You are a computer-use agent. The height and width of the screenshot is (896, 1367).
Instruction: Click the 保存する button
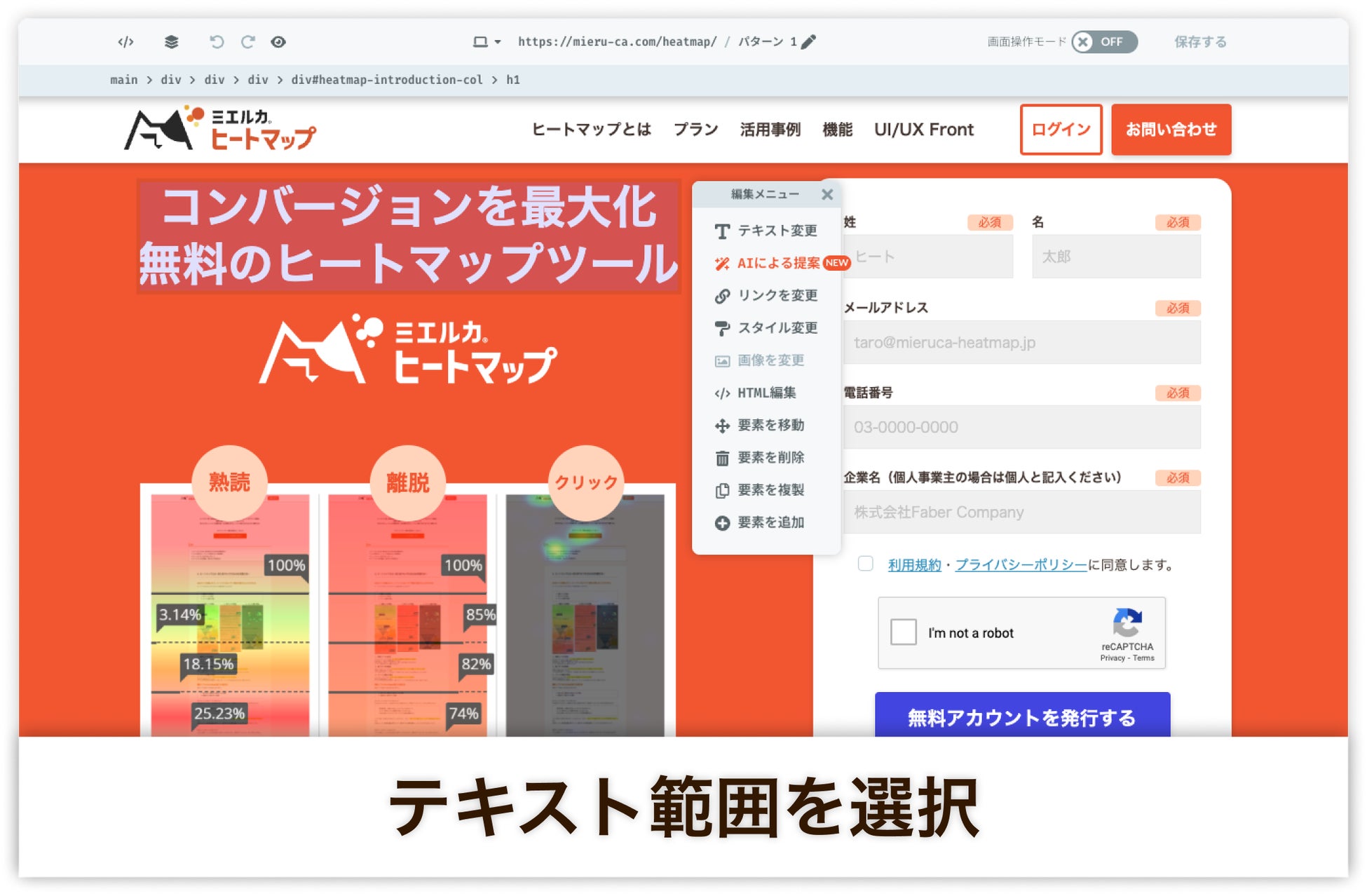coord(1200,42)
